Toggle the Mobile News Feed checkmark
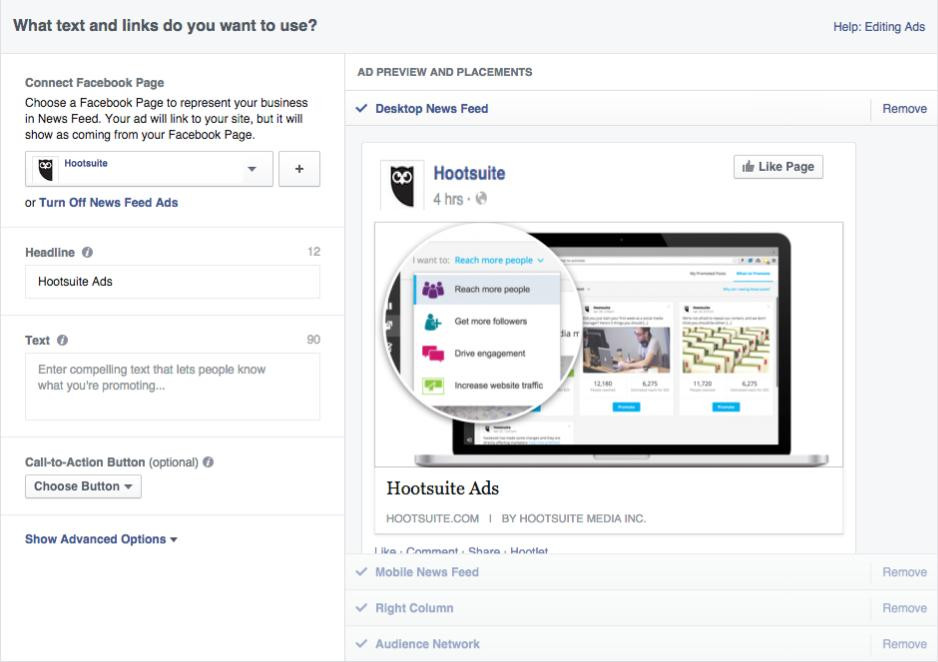Screen dimensions: 938x662 [361, 572]
